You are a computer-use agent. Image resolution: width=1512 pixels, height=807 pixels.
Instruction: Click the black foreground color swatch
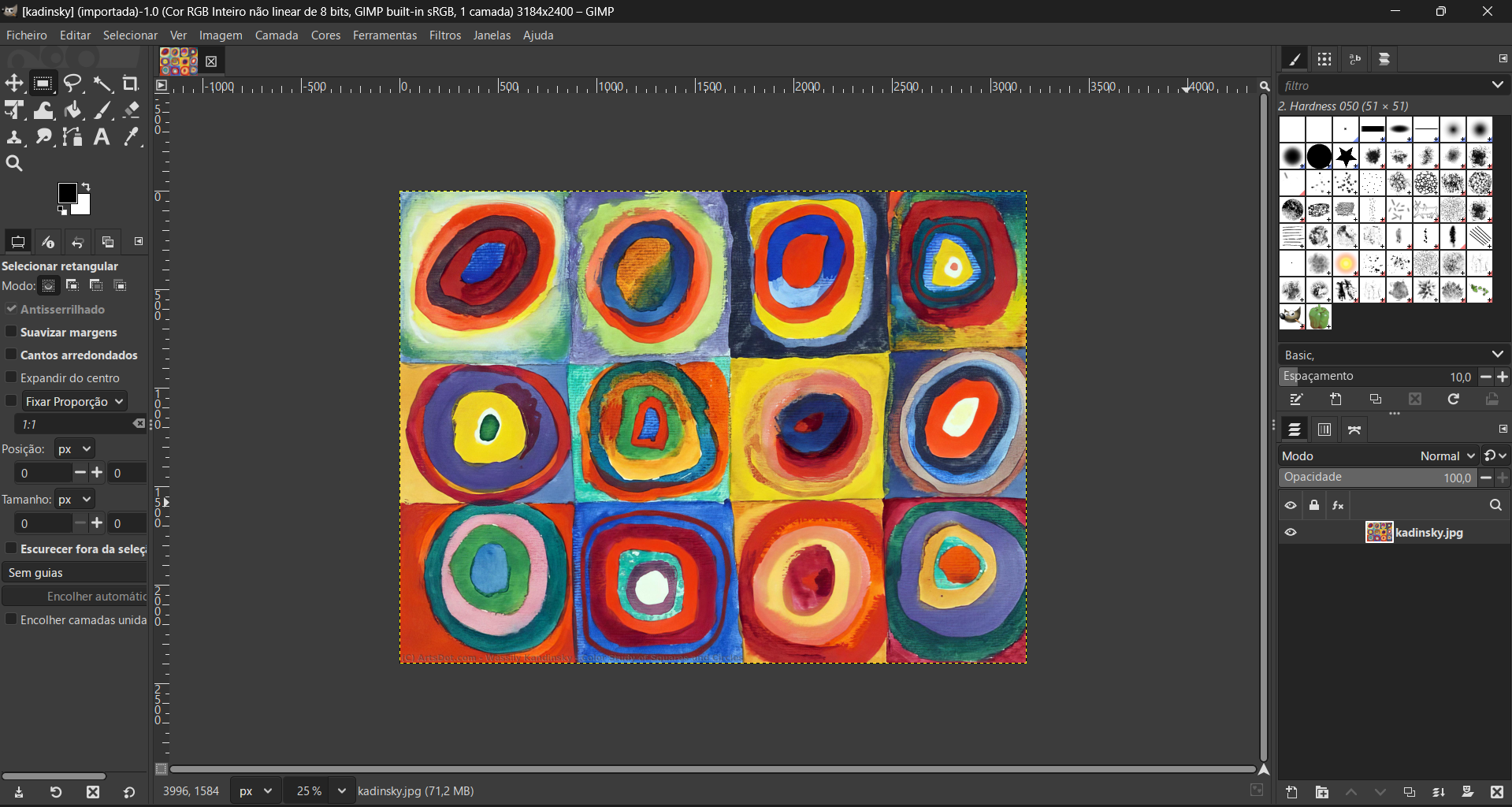point(67,193)
